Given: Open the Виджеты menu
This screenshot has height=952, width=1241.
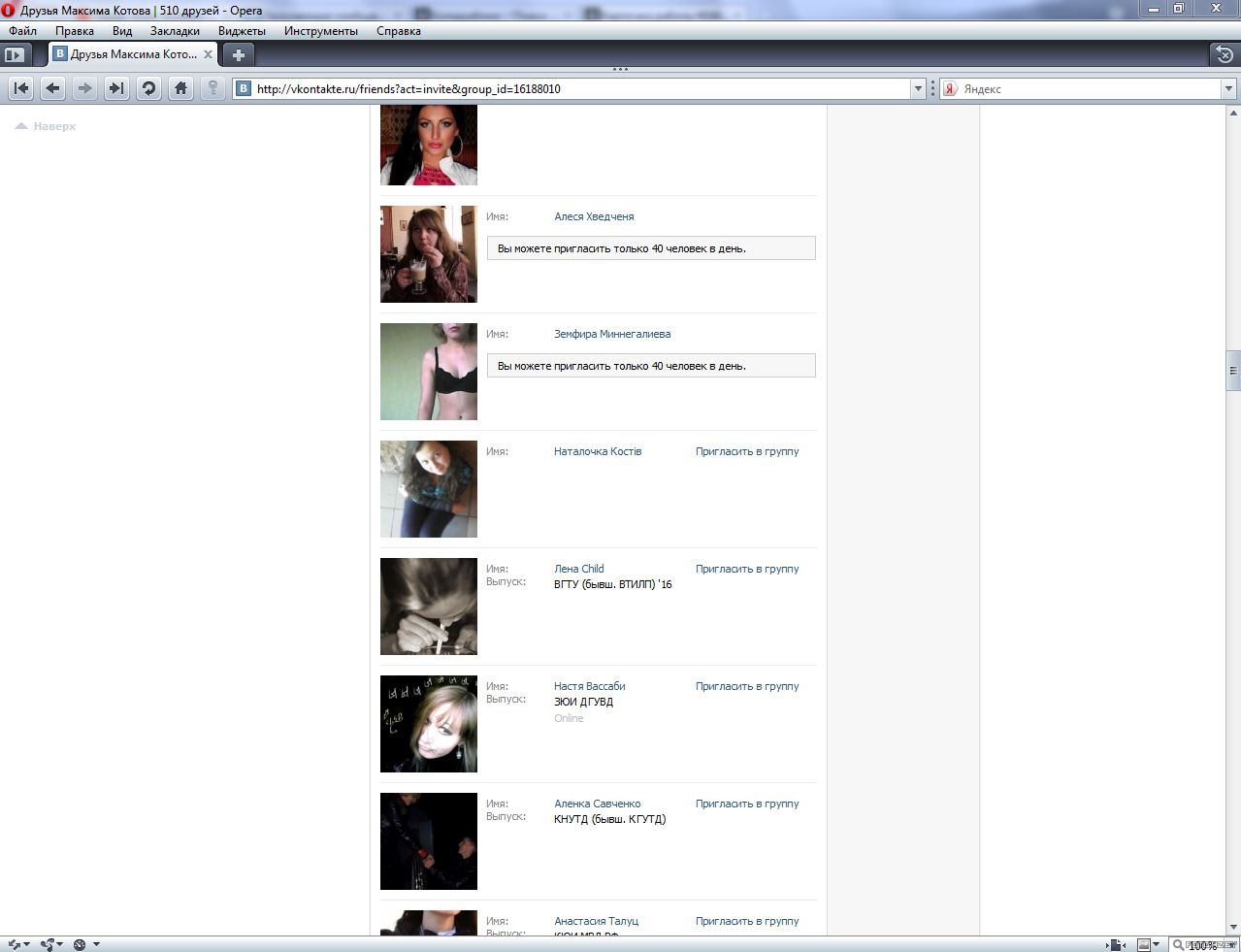Looking at the screenshot, I should click(242, 31).
